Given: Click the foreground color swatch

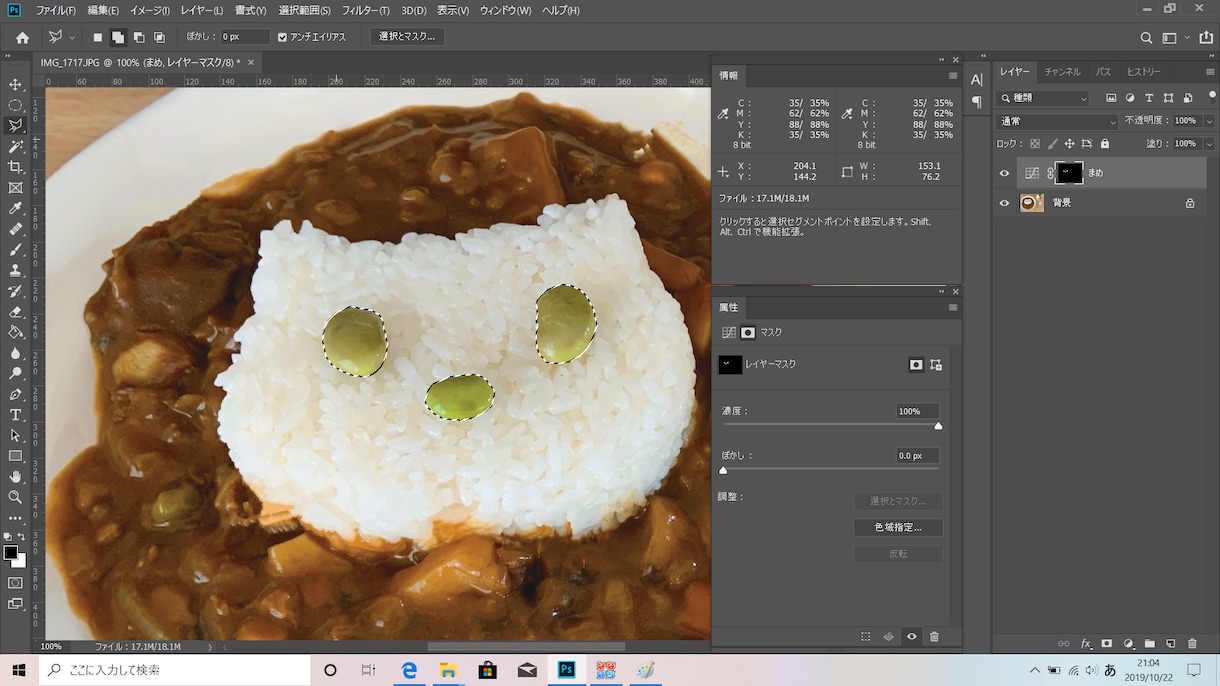Looking at the screenshot, I should pyautogui.click(x=10, y=552).
